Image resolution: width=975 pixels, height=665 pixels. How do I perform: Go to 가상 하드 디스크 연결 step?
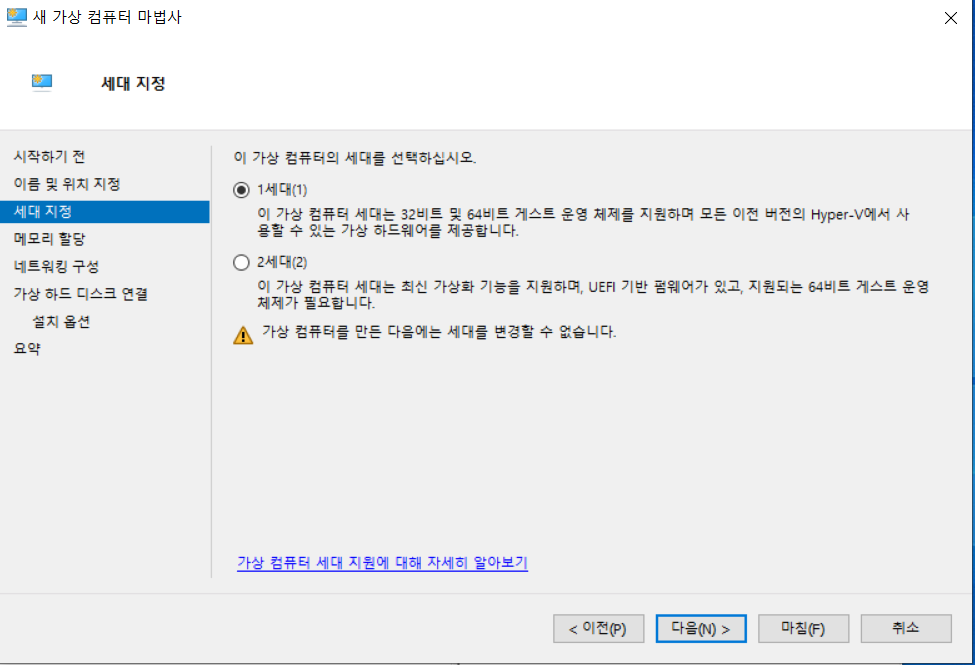(80, 294)
